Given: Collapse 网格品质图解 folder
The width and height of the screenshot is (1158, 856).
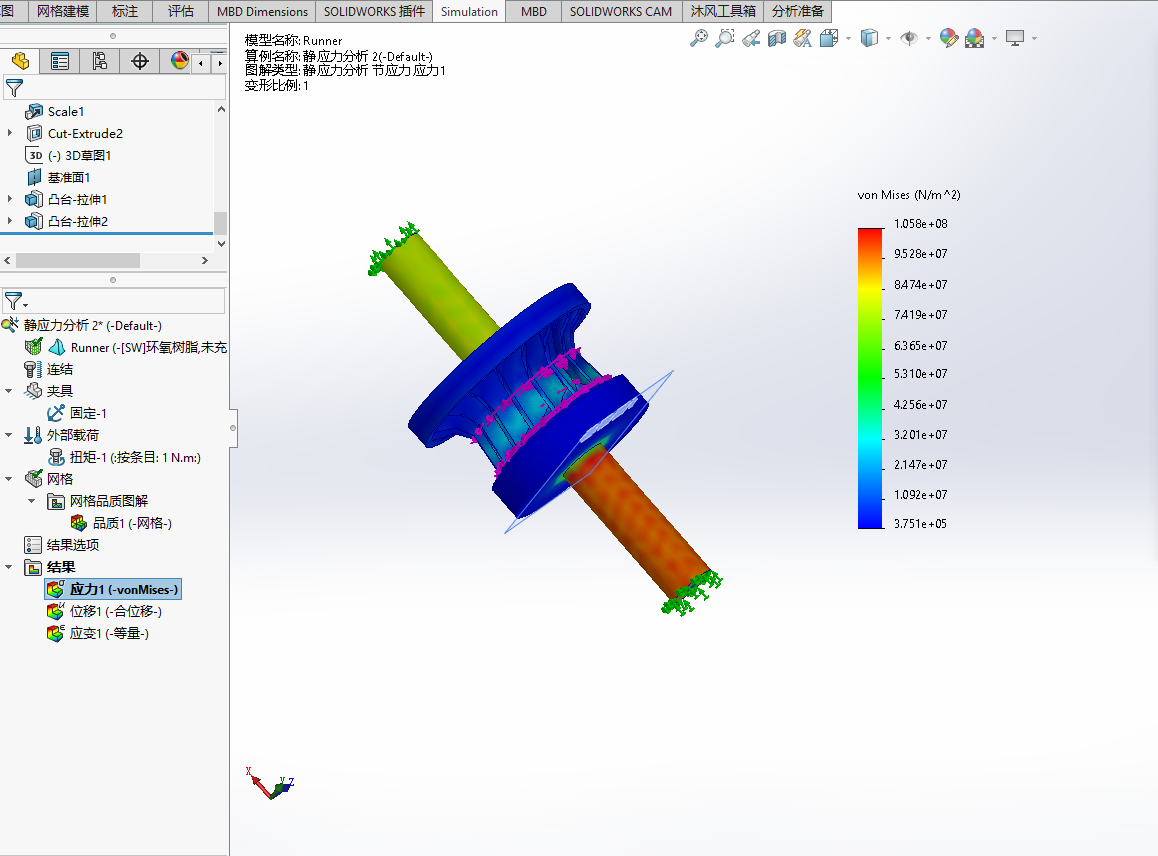Looking at the screenshot, I should click(32, 501).
